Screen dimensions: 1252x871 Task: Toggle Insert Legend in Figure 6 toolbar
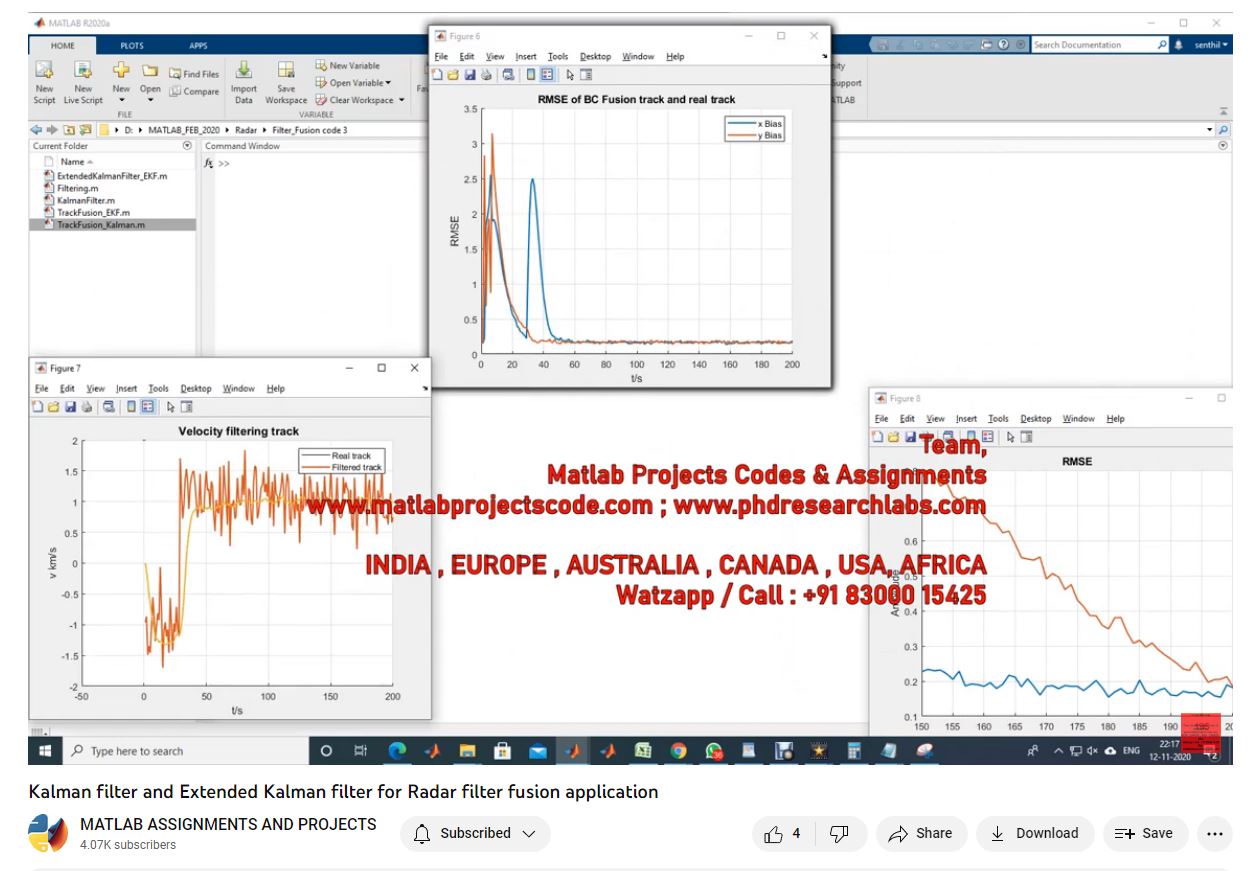pos(547,75)
